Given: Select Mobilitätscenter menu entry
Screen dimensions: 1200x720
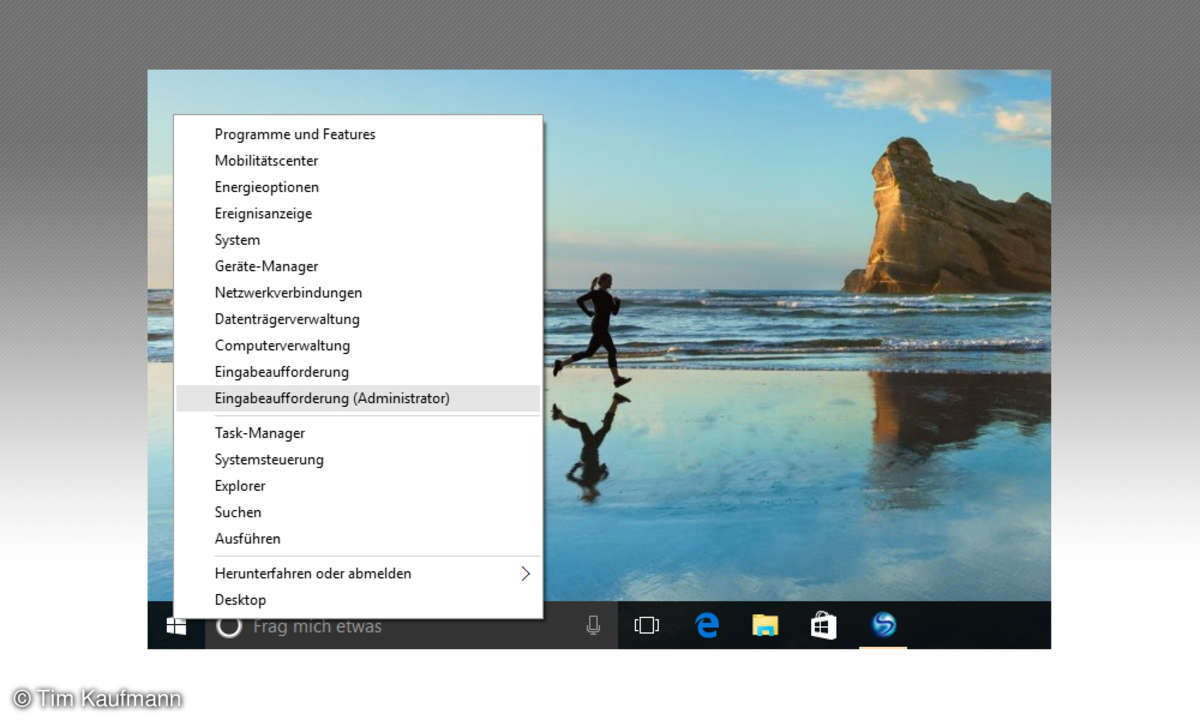Looking at the screenshot, I should coord(358,160).
